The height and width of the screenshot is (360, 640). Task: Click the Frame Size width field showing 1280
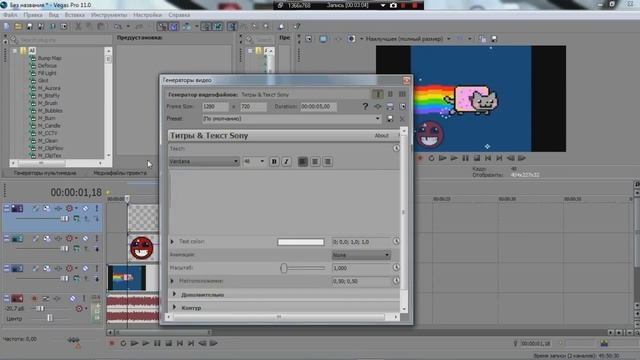215,107
